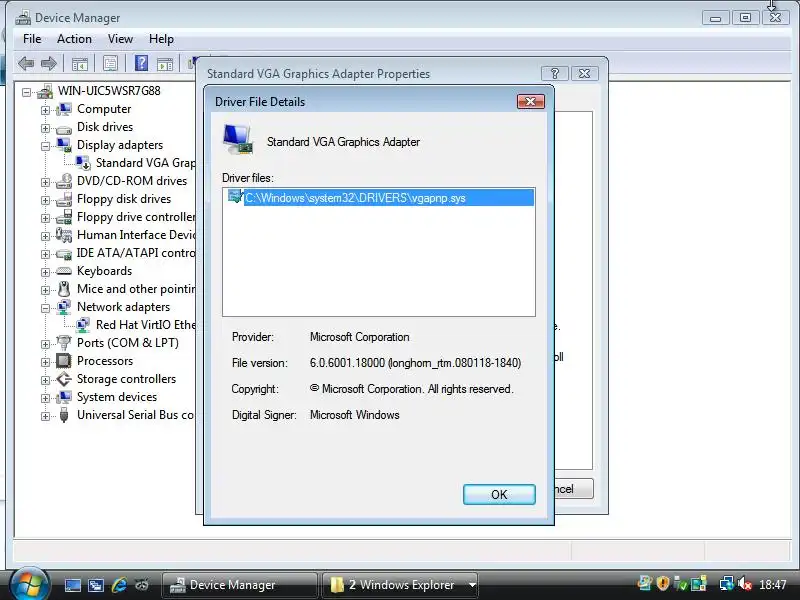Viewport: 800px width, 600px height.
Task: Click the Switch between windows quick launch icon
Action: click(x=96, y=585)
